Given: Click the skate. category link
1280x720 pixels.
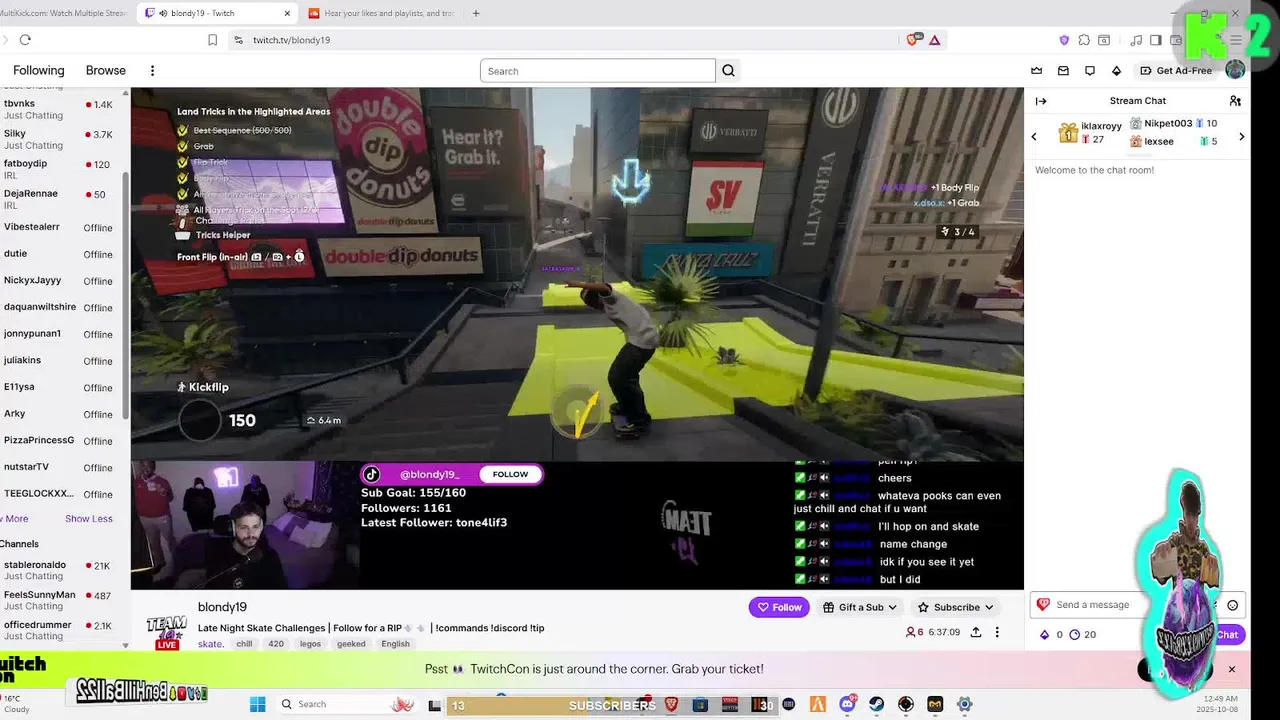Looking at the screenshot, I should pyautogui.click(x=210, y=644).
